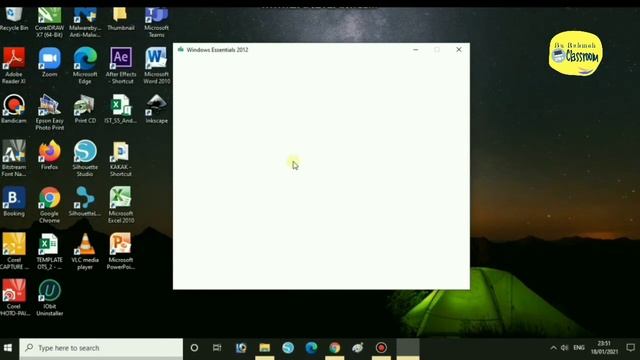Screen dimensions: 640x360
Task: Launch Booking desktop shortcut
Action: point(14,201)
